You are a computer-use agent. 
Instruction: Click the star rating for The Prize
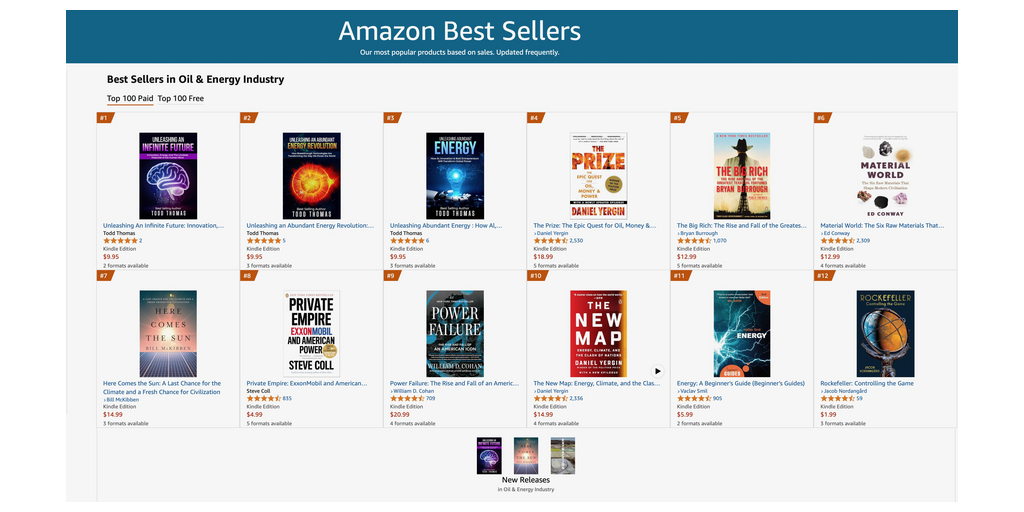550,241
